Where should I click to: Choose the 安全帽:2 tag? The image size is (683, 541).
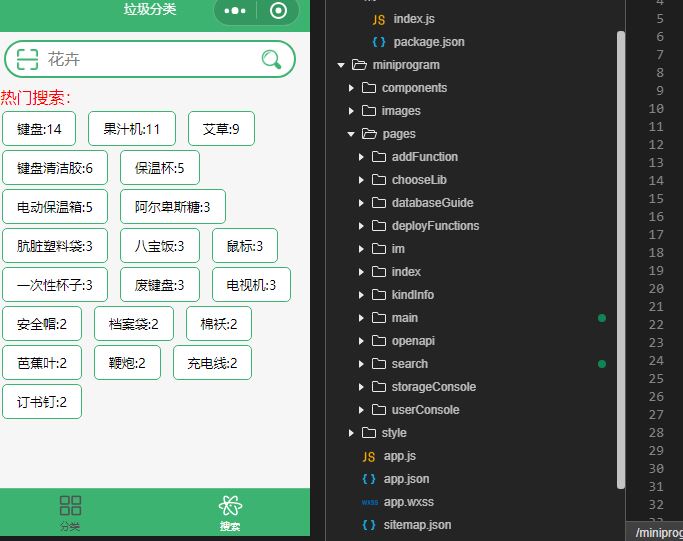pyautogui.click(x=42, y=324)
